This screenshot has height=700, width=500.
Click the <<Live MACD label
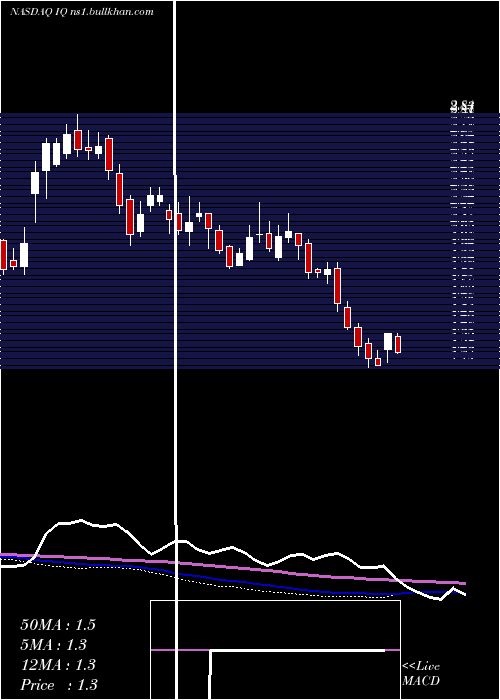(421, 673)
